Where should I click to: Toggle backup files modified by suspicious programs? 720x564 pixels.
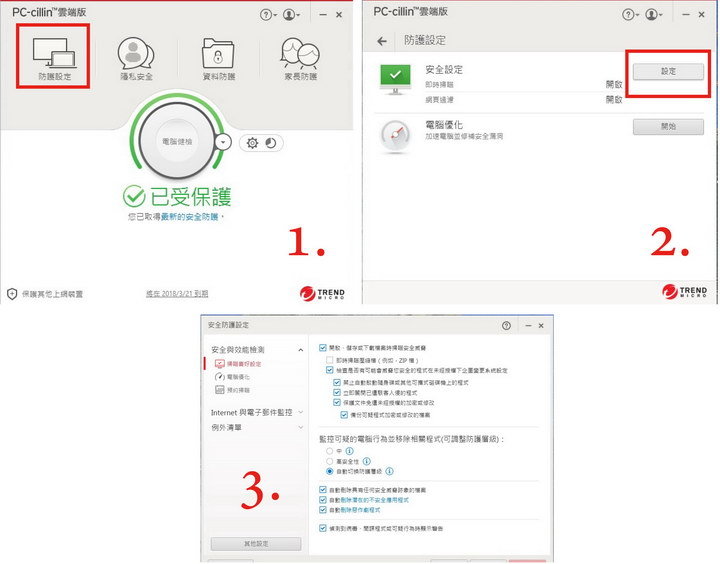coord(344,414)
